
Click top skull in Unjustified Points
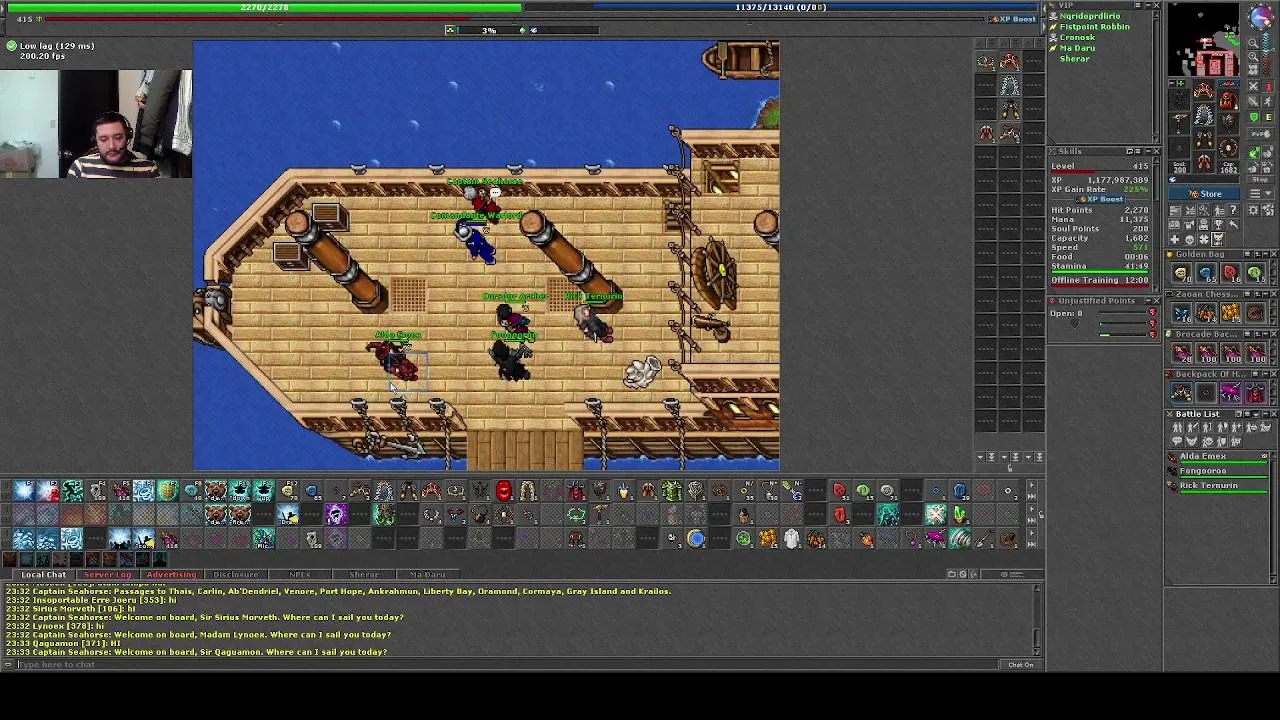(1154, 313)
